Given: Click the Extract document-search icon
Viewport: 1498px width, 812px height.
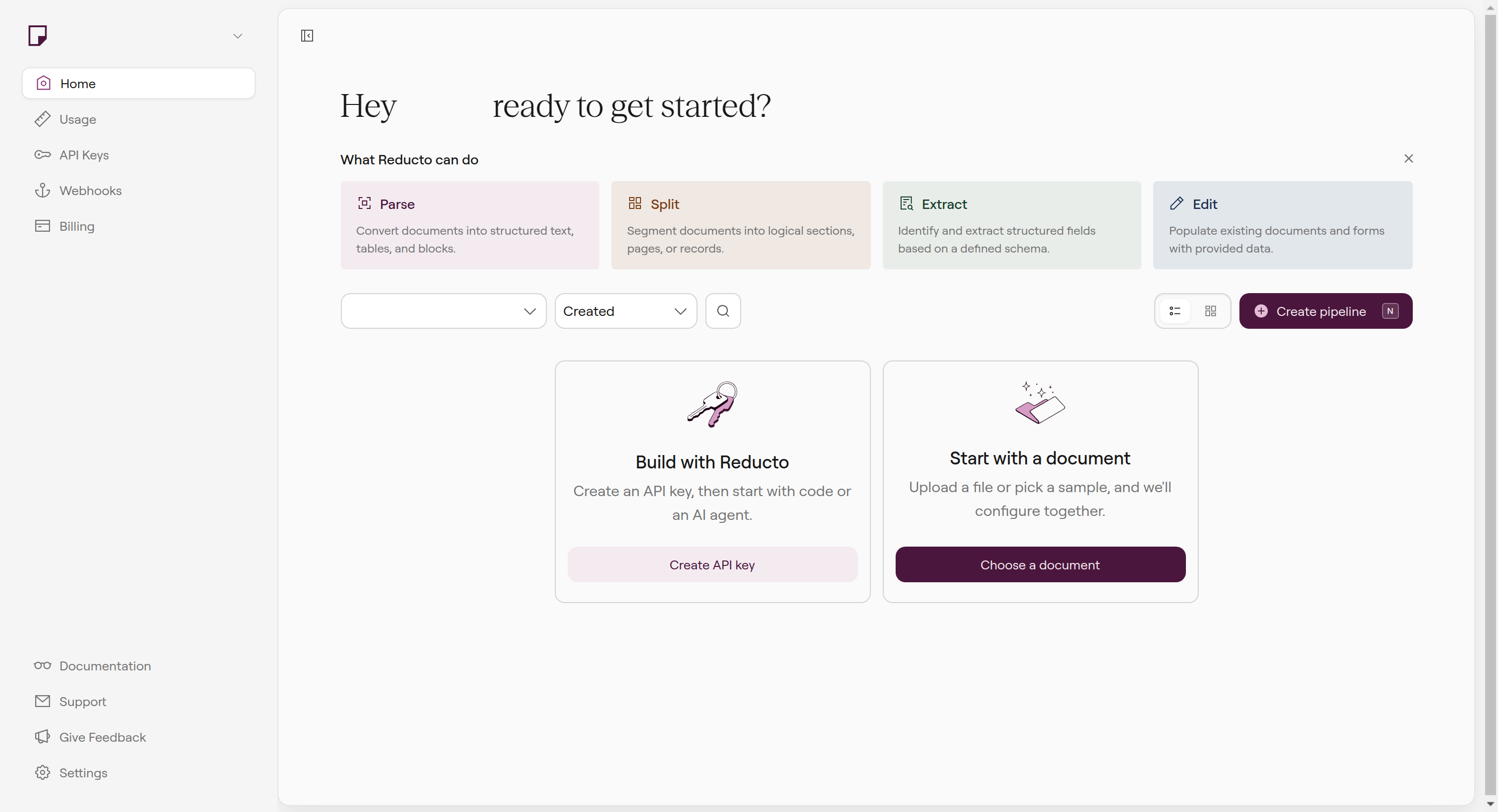Looking at the screenshot, I should tap(907, 203).
